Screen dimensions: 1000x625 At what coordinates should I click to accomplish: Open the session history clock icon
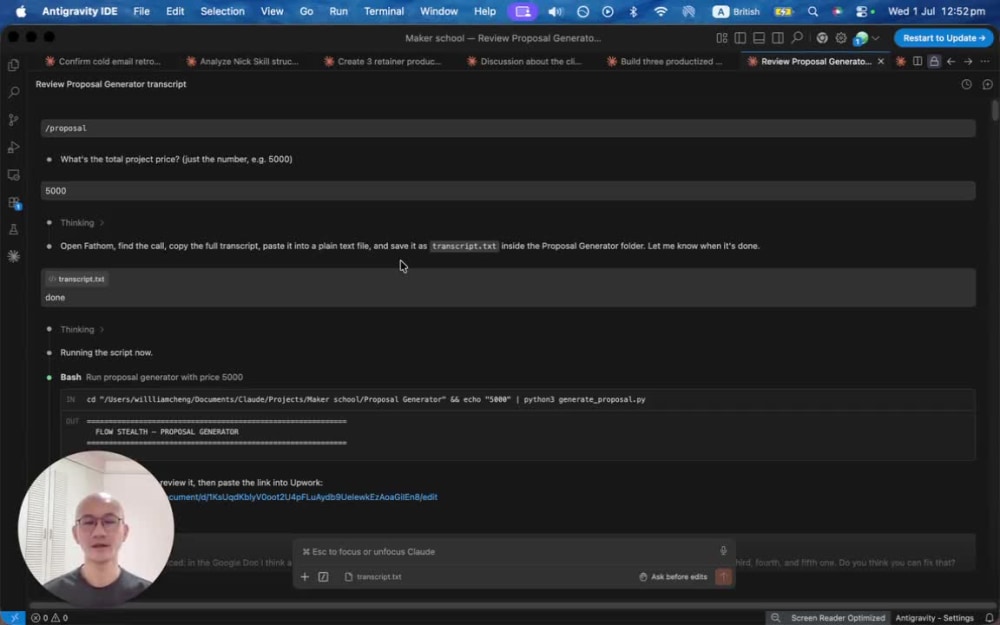967,84
